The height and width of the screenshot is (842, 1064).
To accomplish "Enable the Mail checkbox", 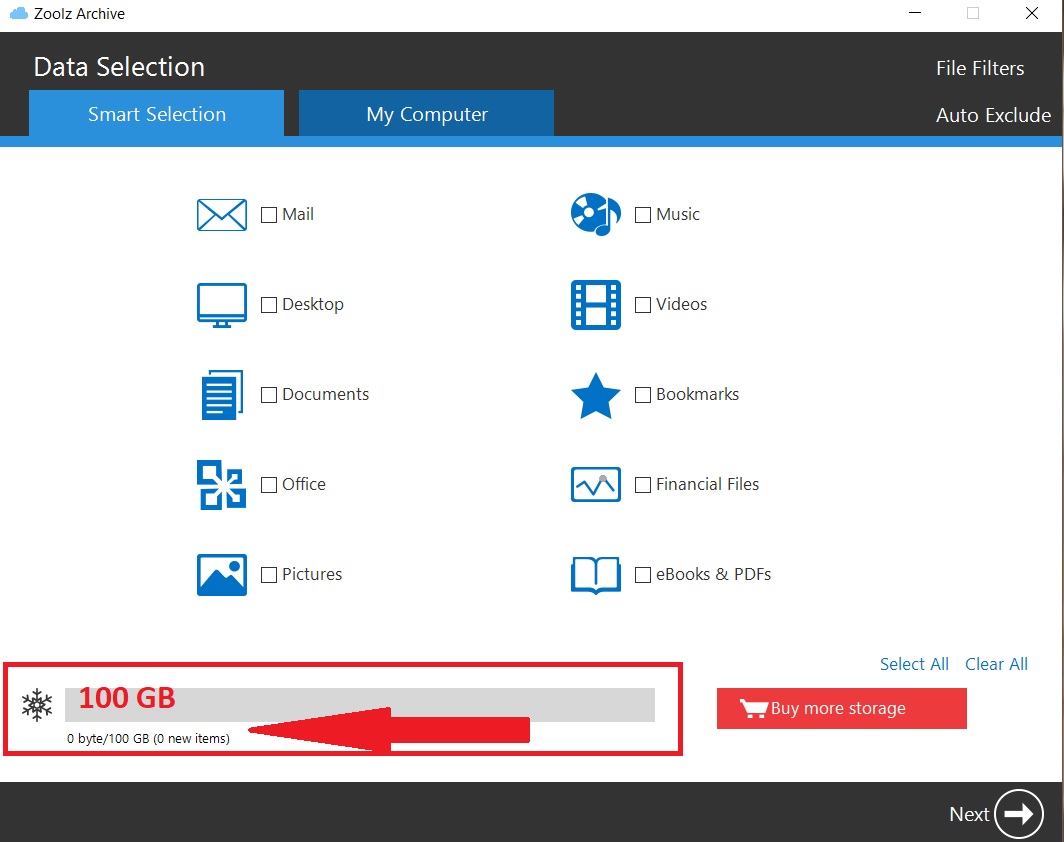I will (269, 215).
